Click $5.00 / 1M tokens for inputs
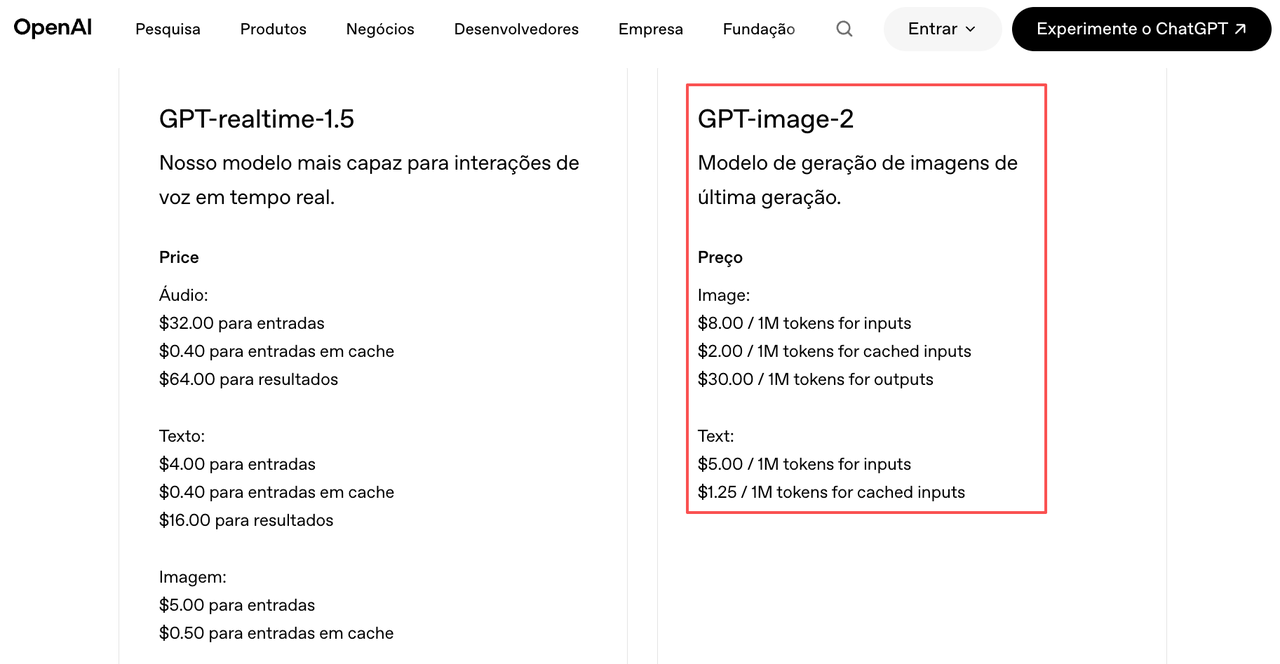 point(805,464)
